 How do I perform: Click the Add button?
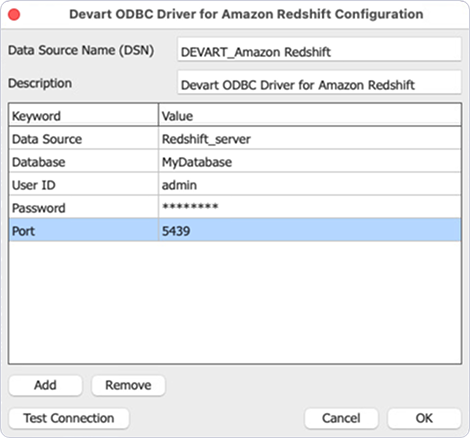point(45,385)
